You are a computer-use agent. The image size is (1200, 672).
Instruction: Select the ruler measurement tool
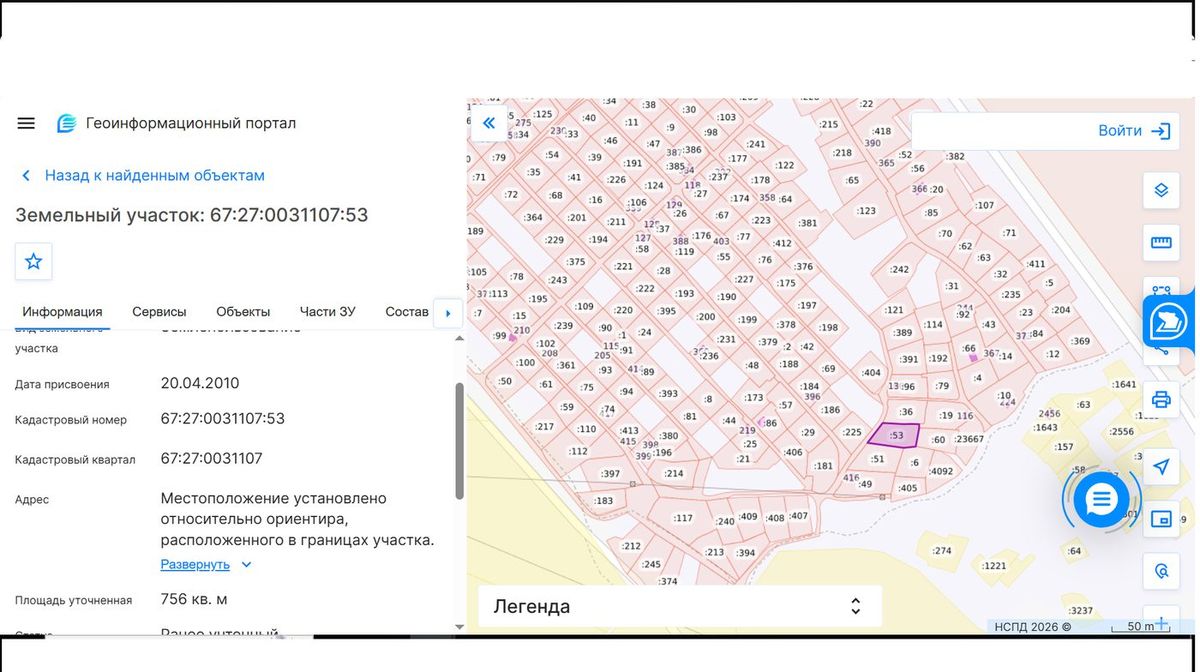1161,241
